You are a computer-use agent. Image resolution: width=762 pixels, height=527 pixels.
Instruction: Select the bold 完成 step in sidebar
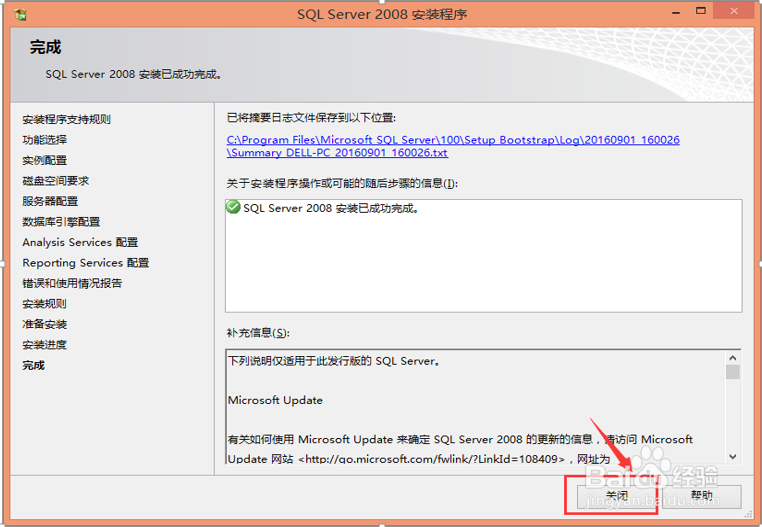coord(34,365)
